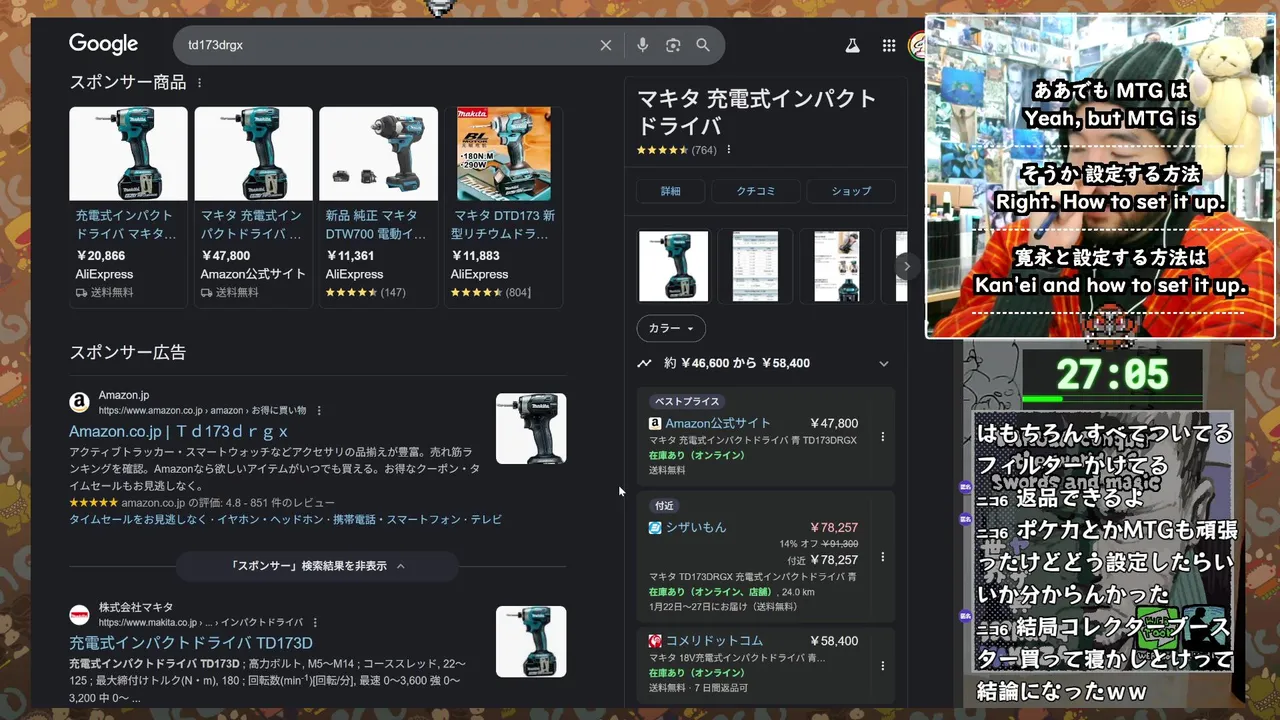
Task: Open Amazon公式サイト best price offer link
Action: click(718, 423)
